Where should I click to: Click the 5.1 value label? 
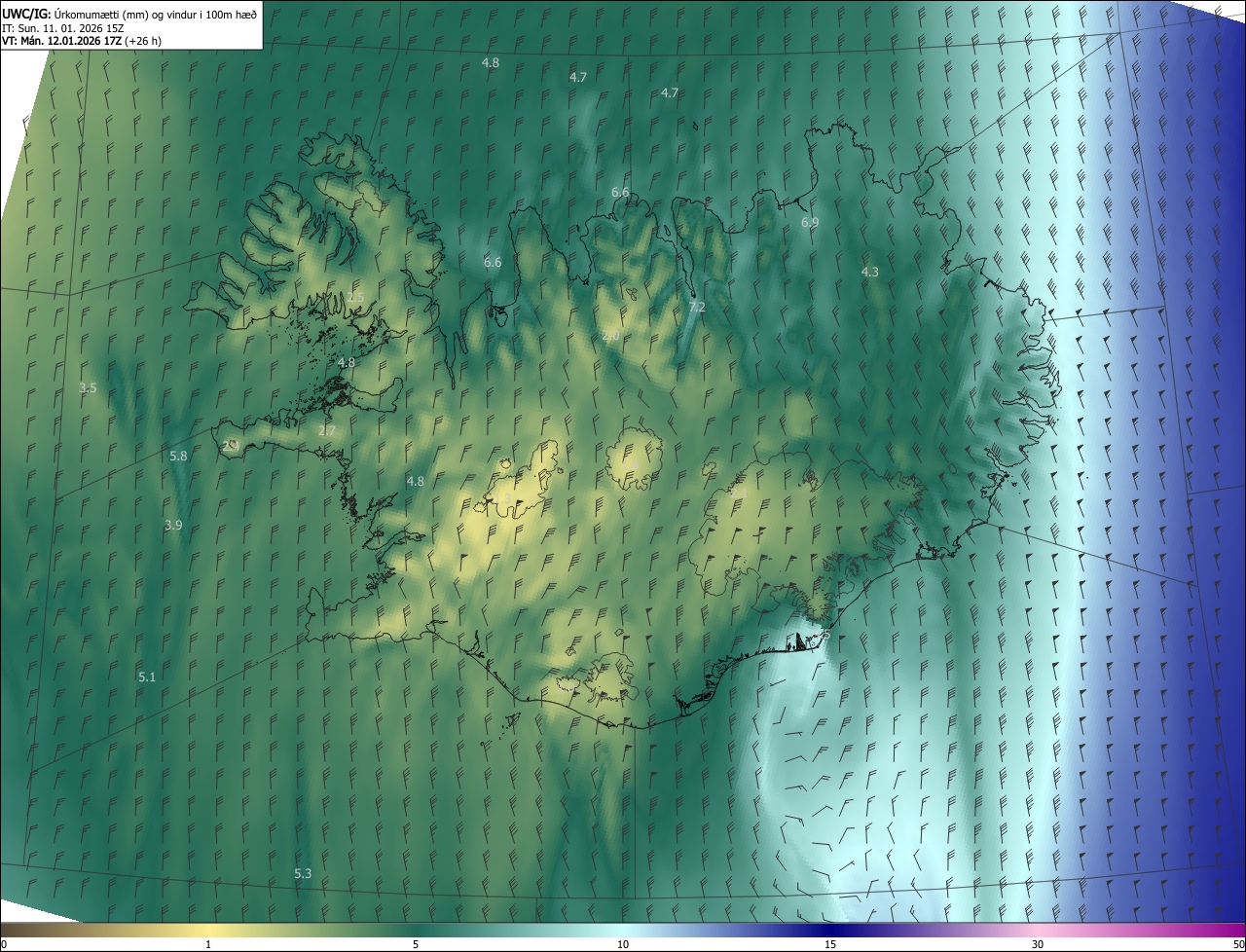tap(147, 677)
